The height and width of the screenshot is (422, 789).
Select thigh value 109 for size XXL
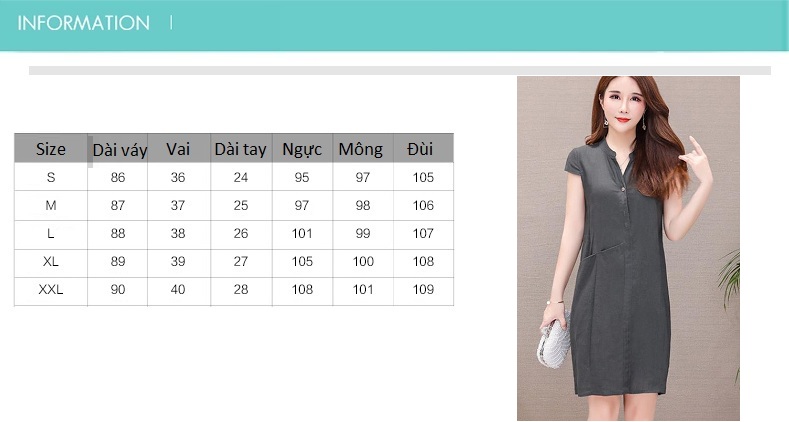(423, 289)
